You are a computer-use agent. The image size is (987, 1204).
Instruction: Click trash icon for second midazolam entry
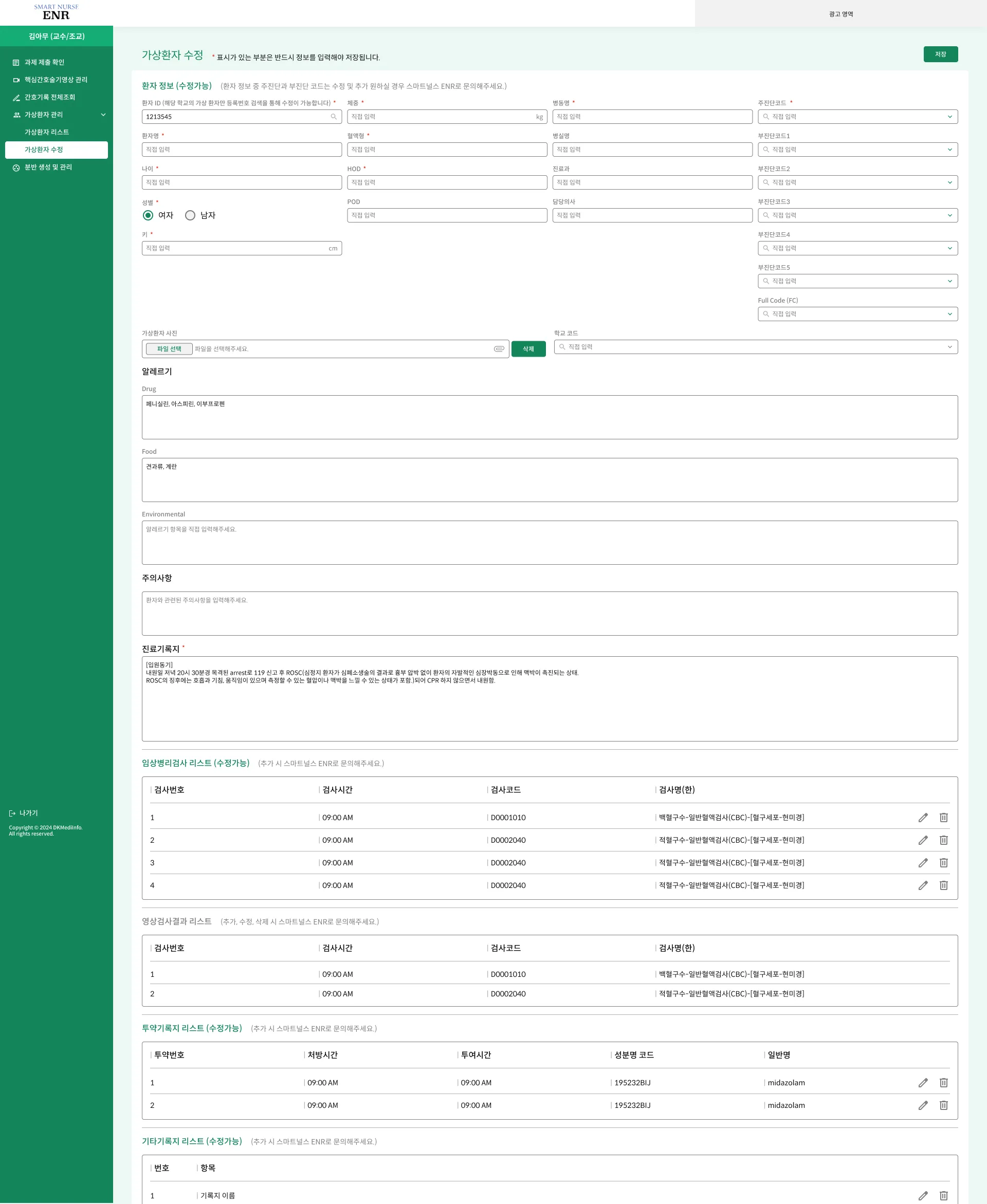coord(943,1105)
